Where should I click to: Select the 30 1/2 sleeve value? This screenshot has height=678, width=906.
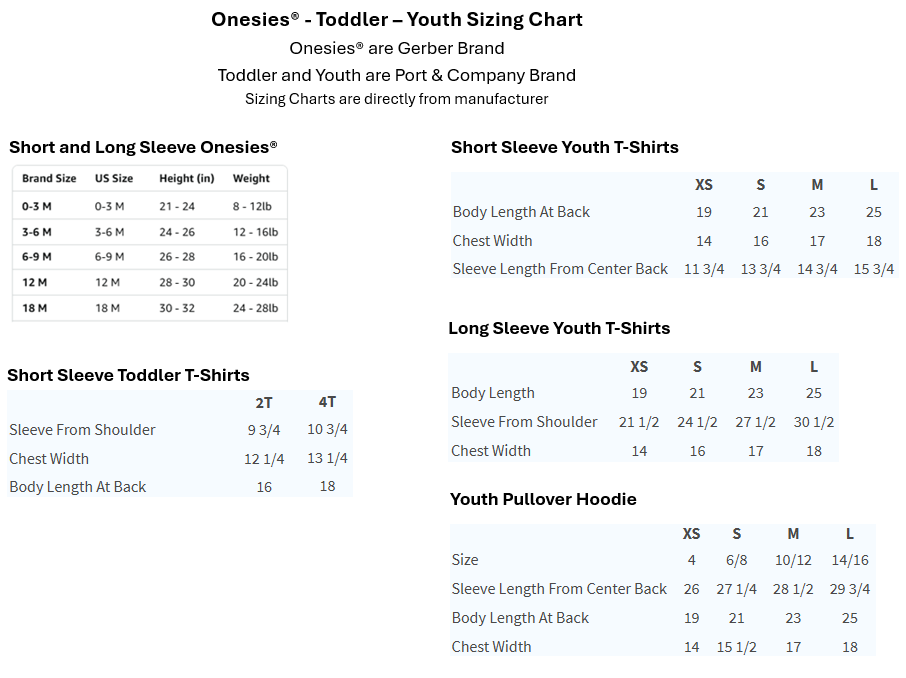coord(813,422)
